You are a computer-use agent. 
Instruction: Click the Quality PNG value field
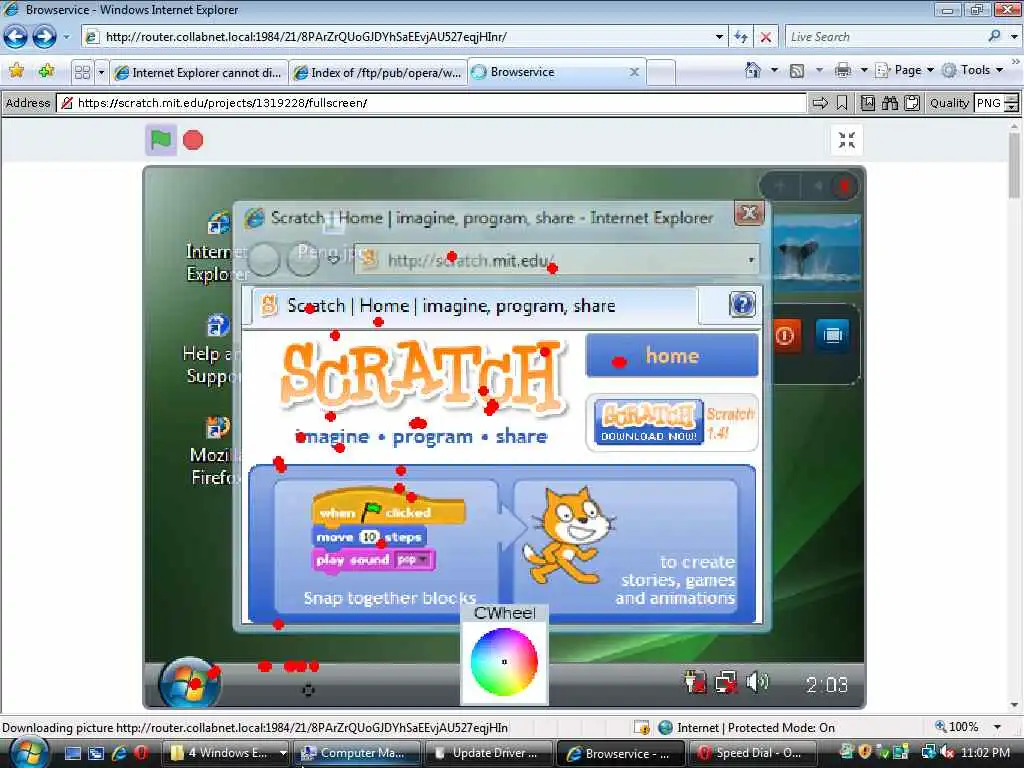[x=989, y=103]
